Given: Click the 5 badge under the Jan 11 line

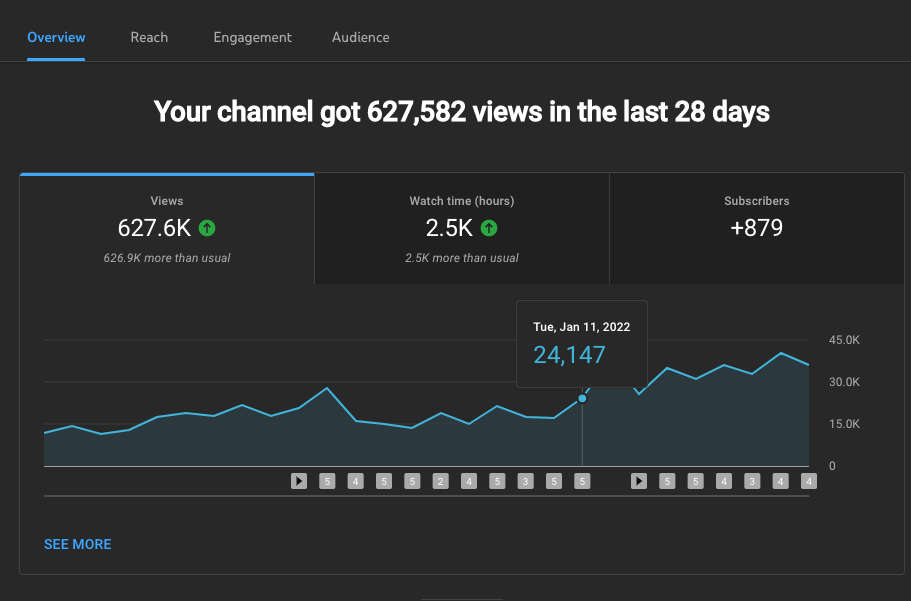Looking at the screenshot, I should (582, 481).
